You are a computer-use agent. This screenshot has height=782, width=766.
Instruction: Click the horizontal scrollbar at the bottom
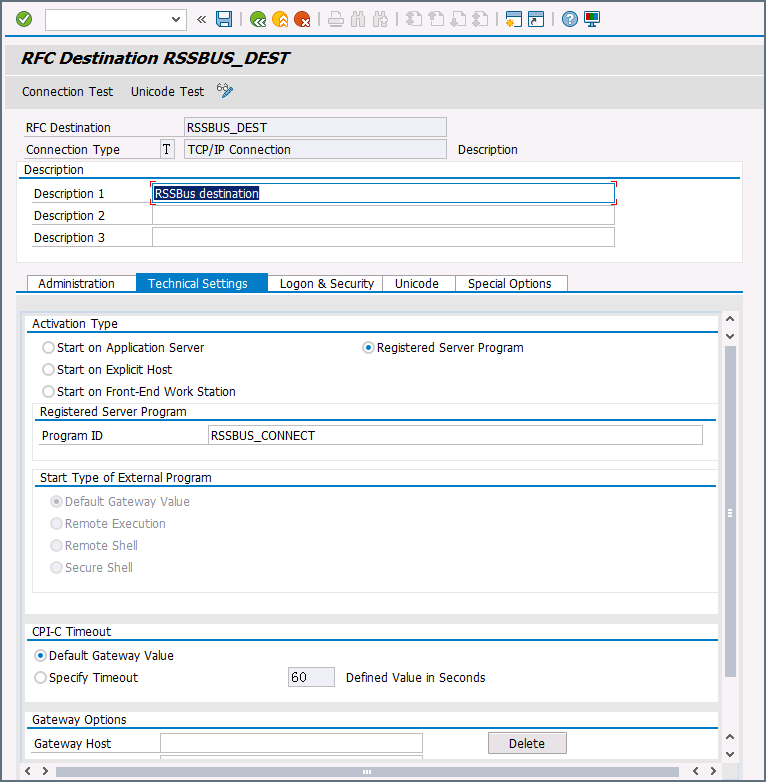367,772
